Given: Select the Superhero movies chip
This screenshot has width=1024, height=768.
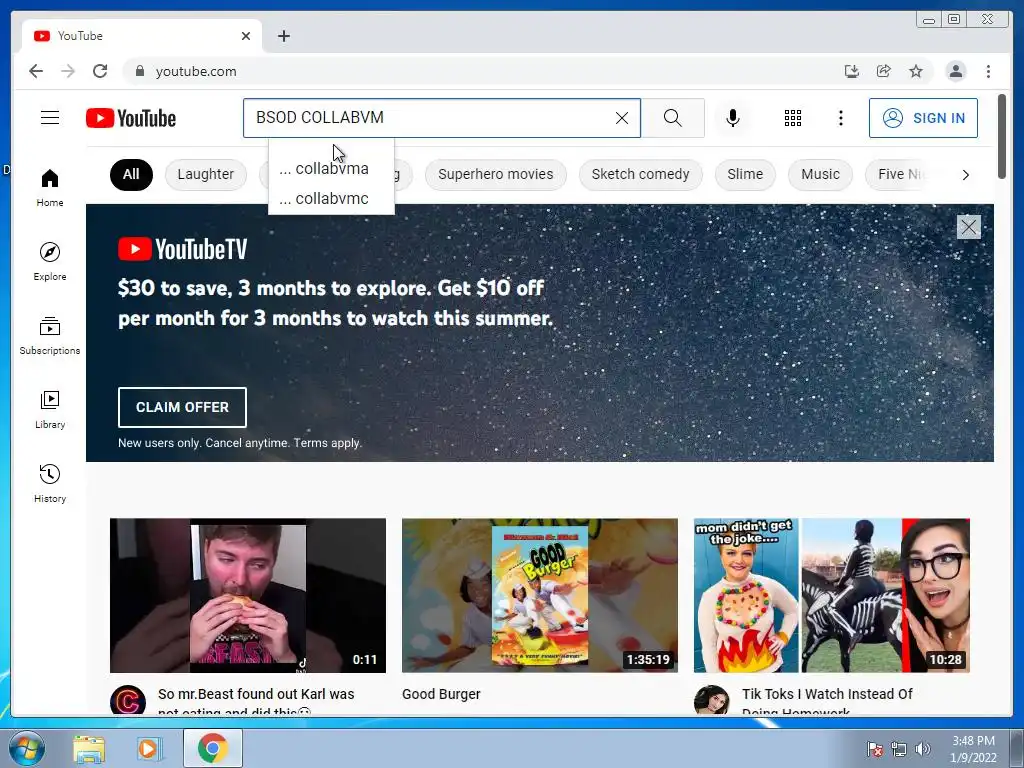Looking at the screenshot, I should click(x=496, y=174).
